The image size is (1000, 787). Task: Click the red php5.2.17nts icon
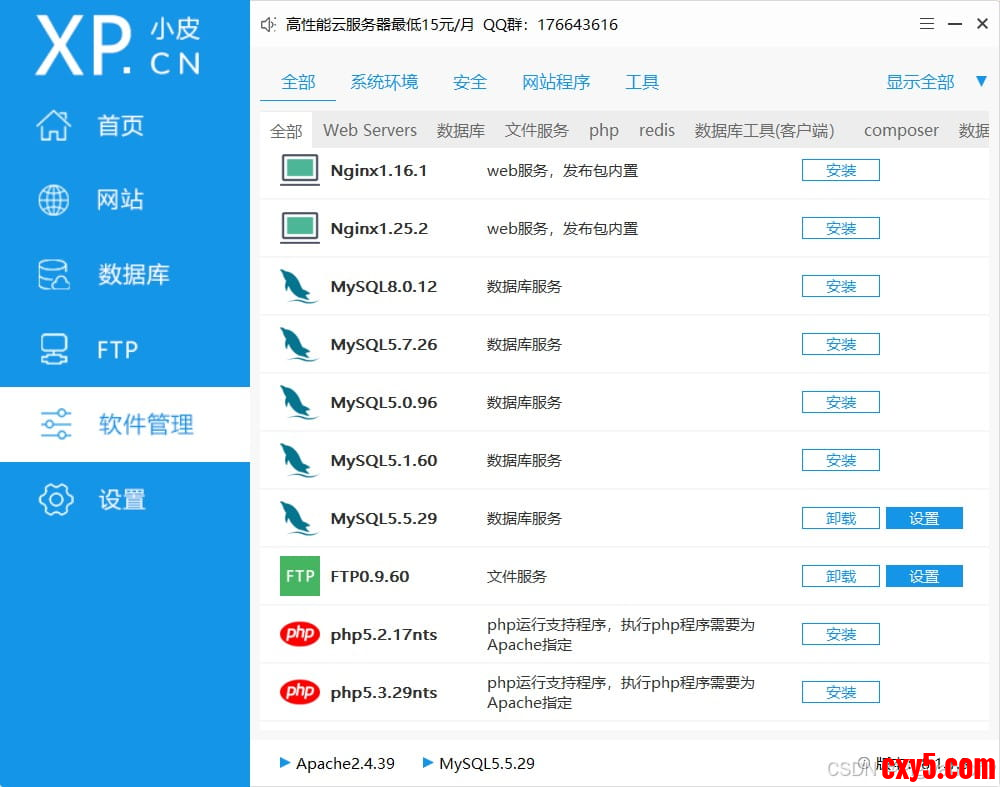[x=299, y=634]
